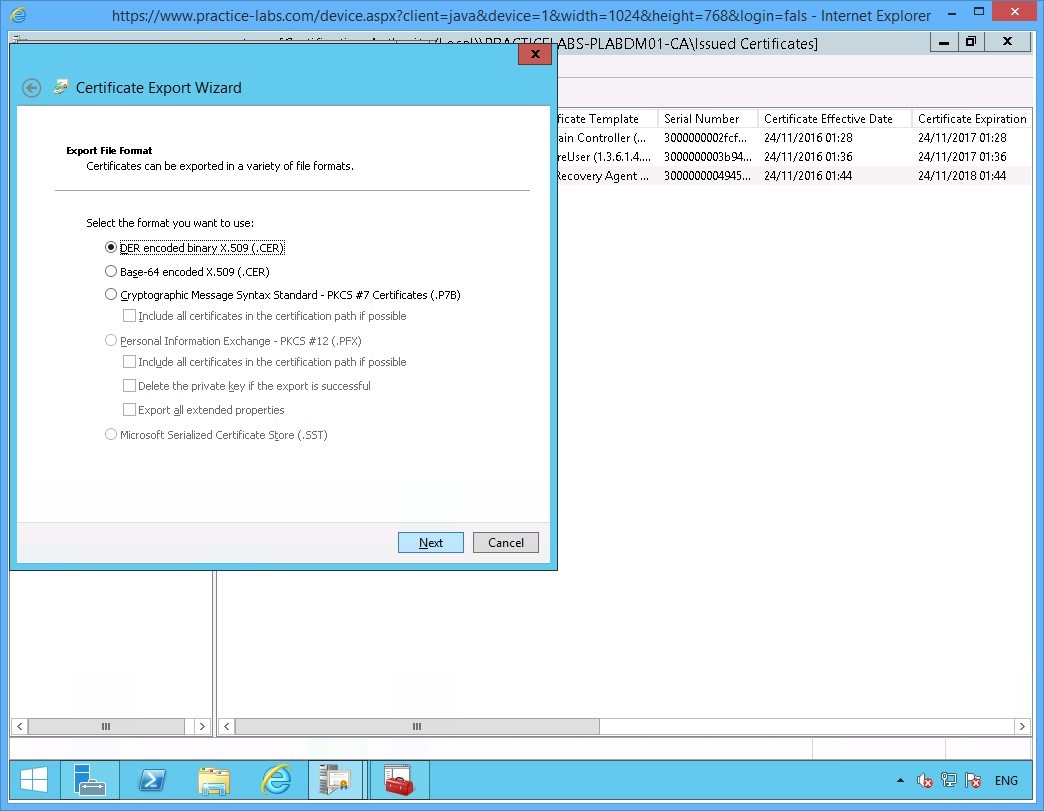1044x811 pixels.
Task: Click the red toolbox taskbar icon
Action: (x=399, y=780)
